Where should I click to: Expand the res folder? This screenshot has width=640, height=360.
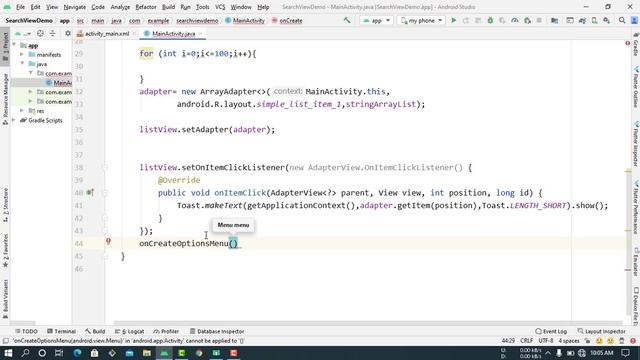click(x=22, y=111)
